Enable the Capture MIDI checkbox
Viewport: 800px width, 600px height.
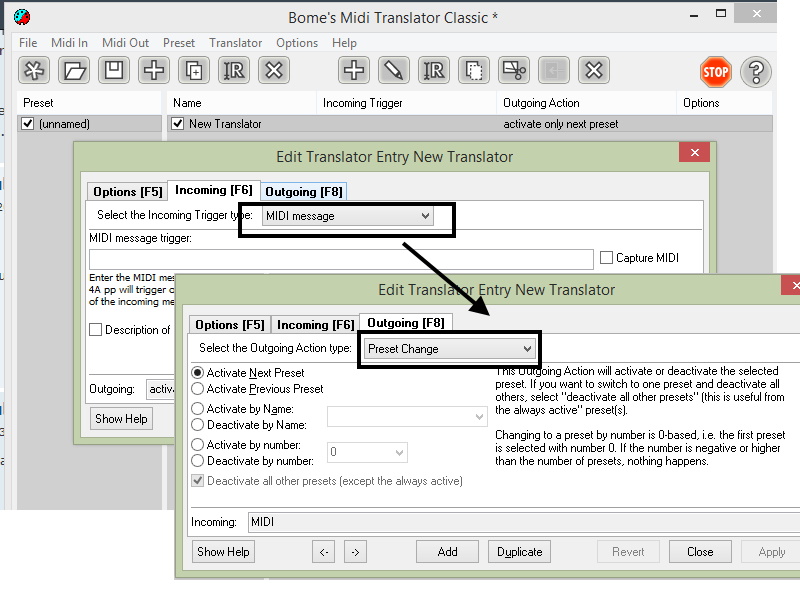point(606,258)
